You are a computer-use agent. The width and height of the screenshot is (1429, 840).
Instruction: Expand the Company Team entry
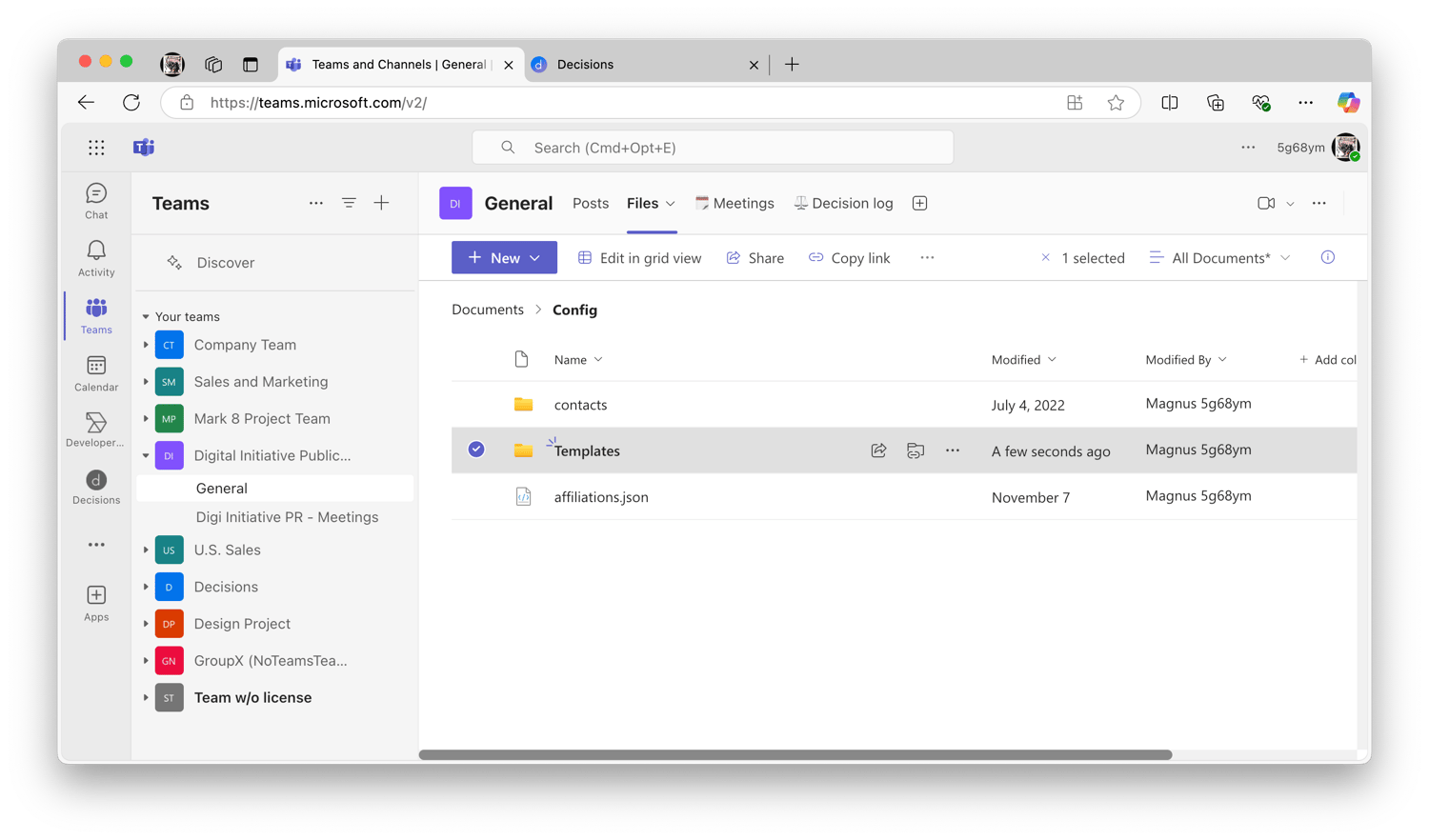[x=145, y=345]
